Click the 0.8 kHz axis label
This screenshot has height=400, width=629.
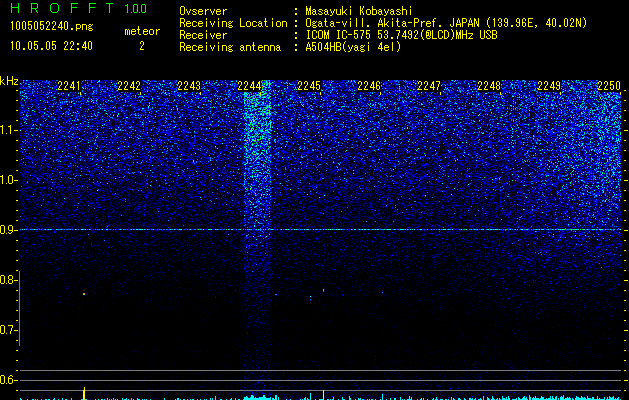pyautogui.click(x=8, y=280)
